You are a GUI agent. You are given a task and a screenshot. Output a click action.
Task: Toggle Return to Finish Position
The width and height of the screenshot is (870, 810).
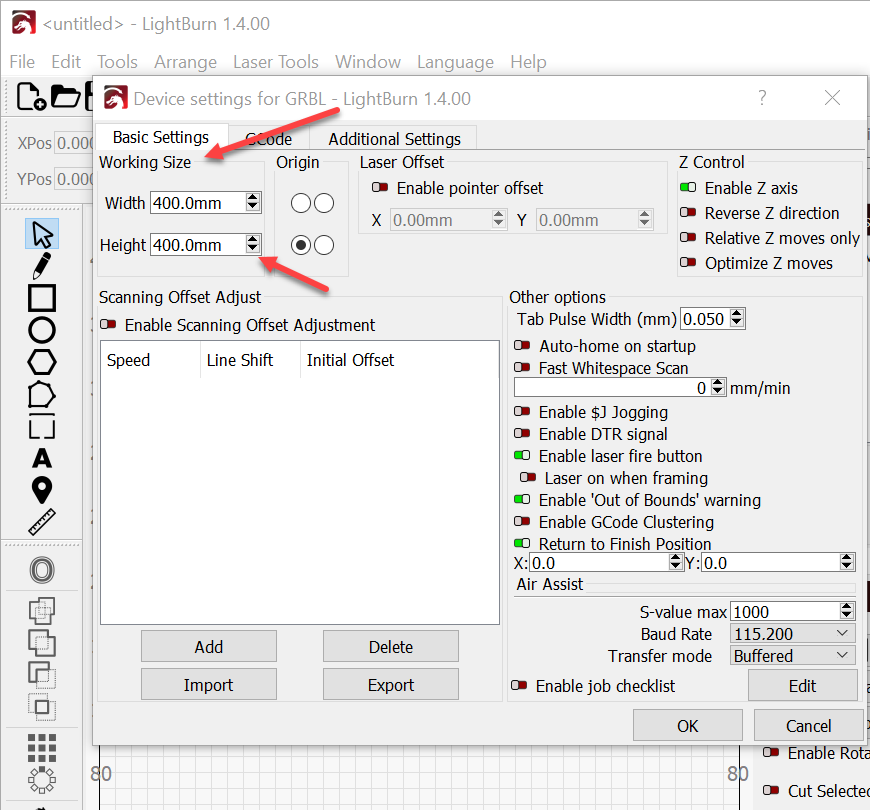pyautogui.click(x=522, y=544)
